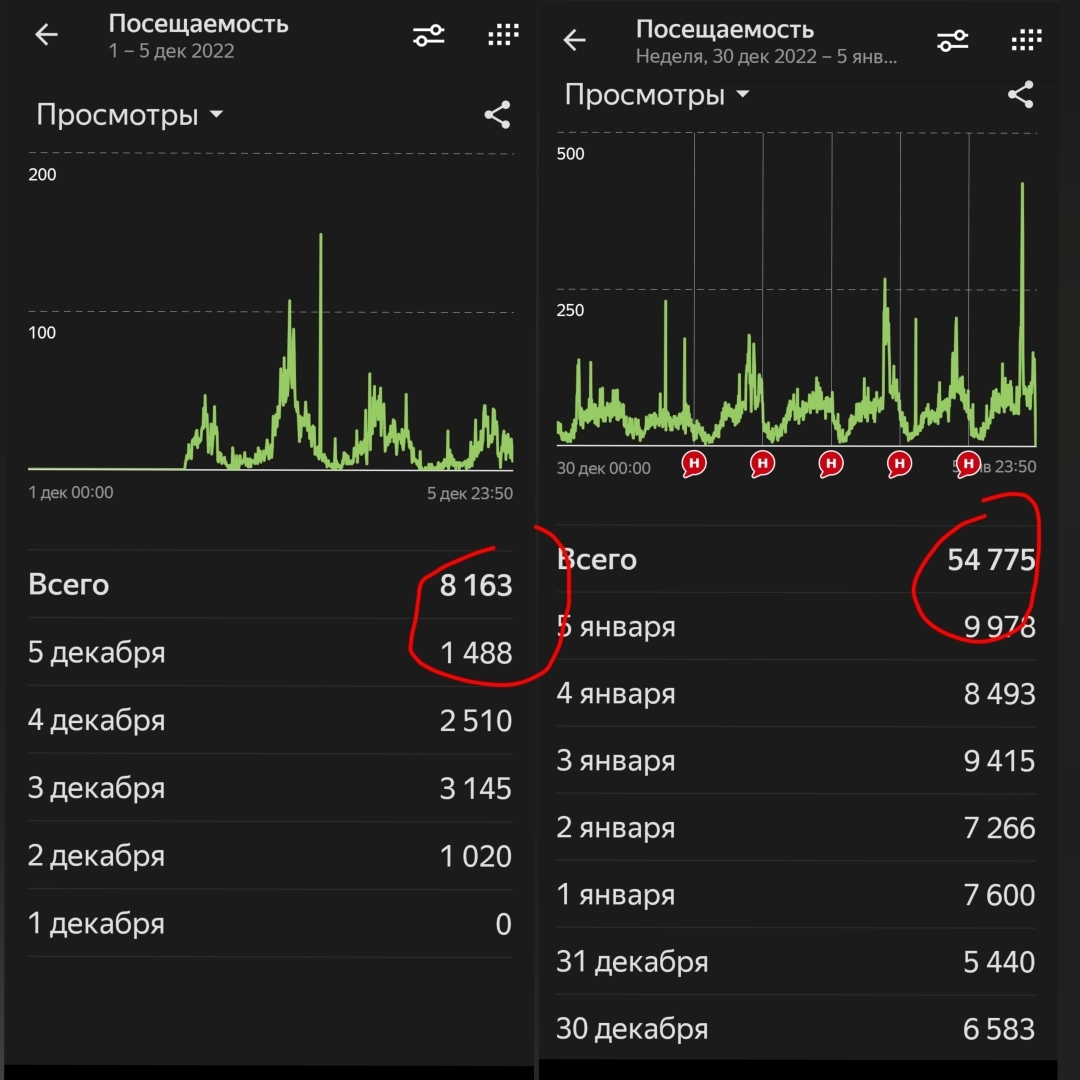Open the dotted grid menu in the left screen
Screen dimensions: 1080x1080
click(x=503, y=36)
